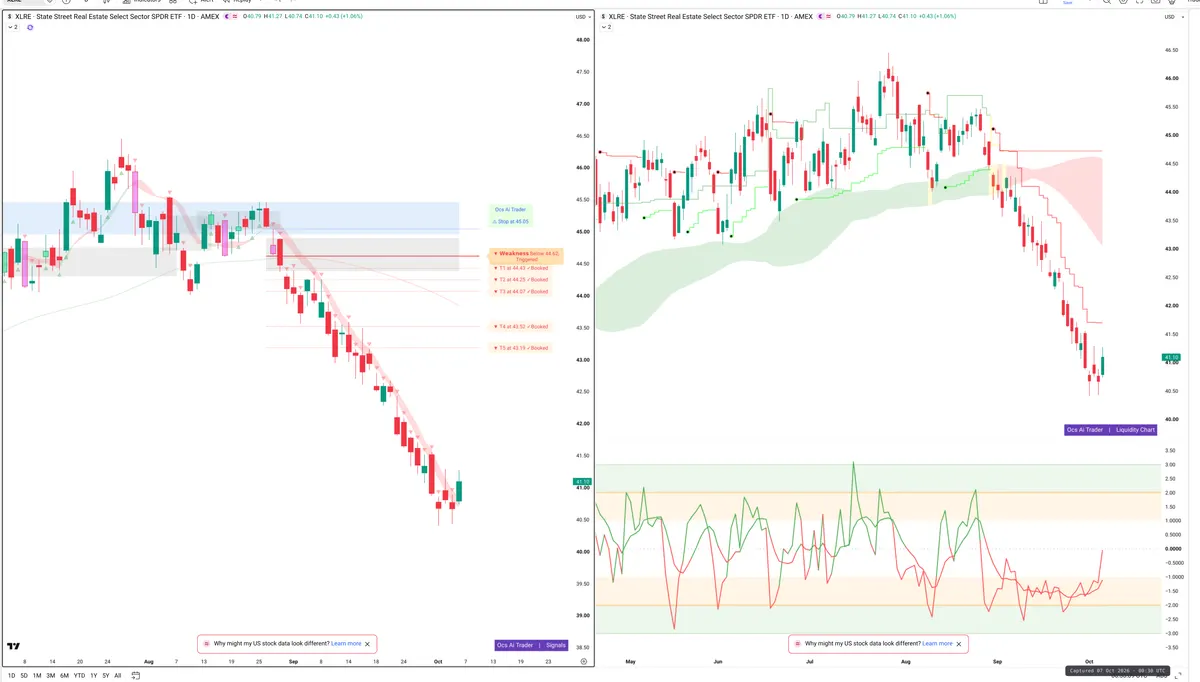This screenshot has height=682, width=1200.
Task: Select the 1D time range
Action: [12, 676]
